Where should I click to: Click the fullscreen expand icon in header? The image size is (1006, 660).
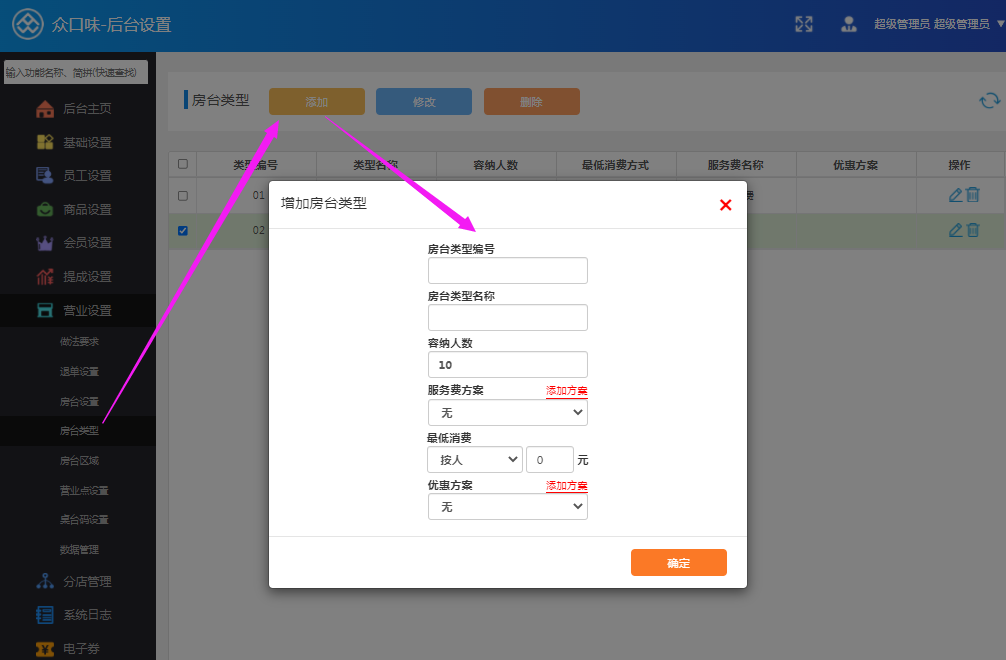pyautogui.click(x=803, y=24)
